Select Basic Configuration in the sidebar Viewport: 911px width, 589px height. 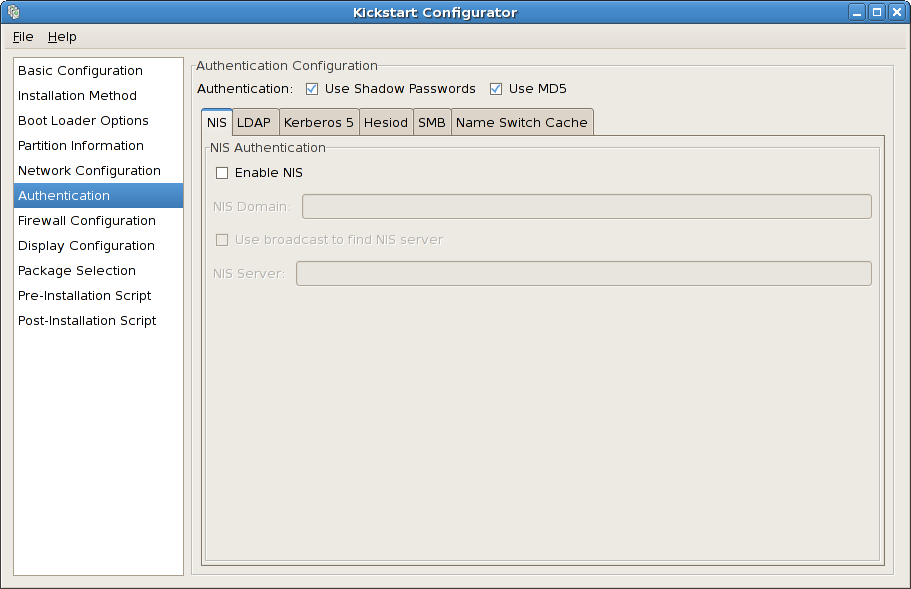pyautogui.click(x=80, y=70)
